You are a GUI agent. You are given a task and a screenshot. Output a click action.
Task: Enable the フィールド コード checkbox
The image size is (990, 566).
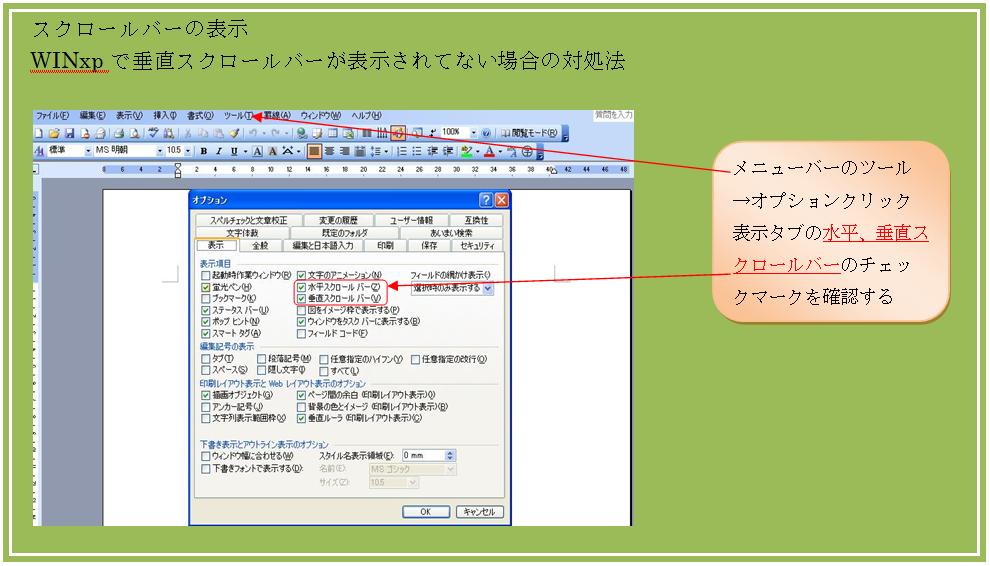pyautogui.click(x=301, y=334)
